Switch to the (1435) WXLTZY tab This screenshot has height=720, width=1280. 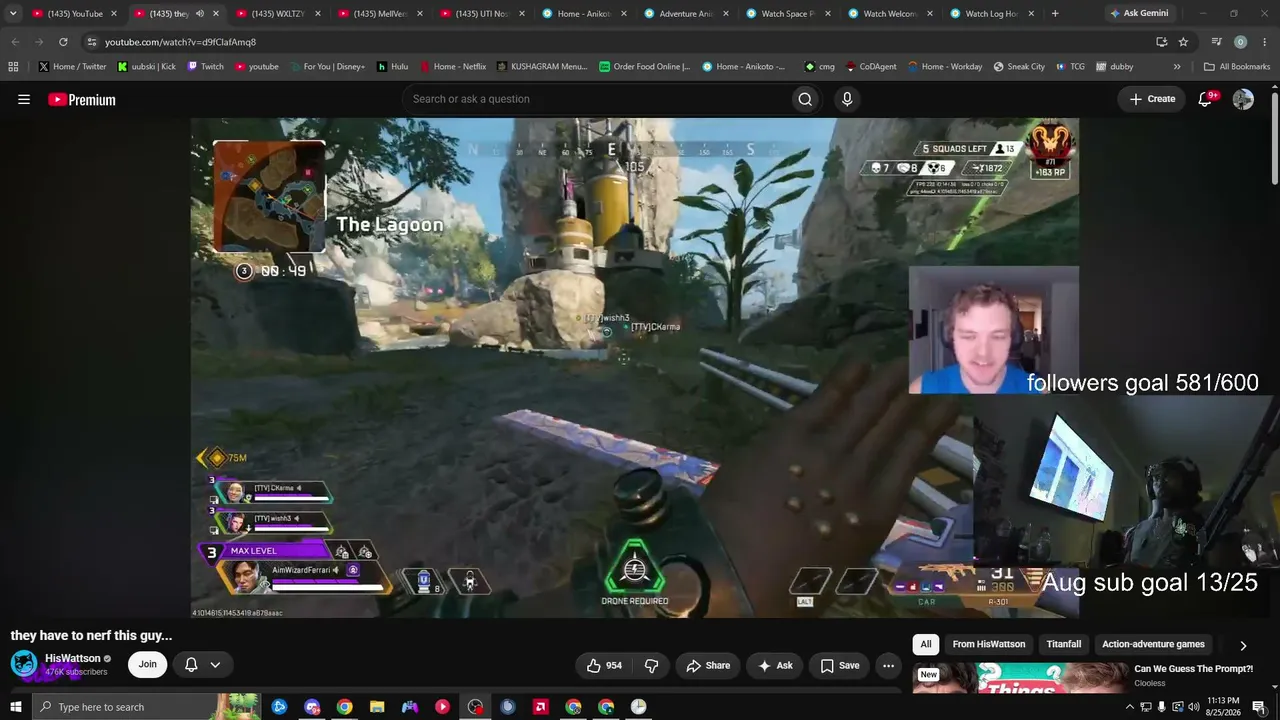click(277, 14)
